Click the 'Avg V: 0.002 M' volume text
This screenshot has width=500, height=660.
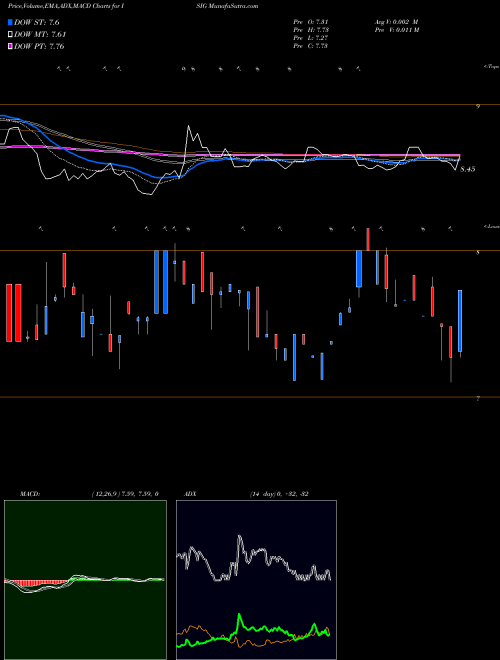pos(396,22)
